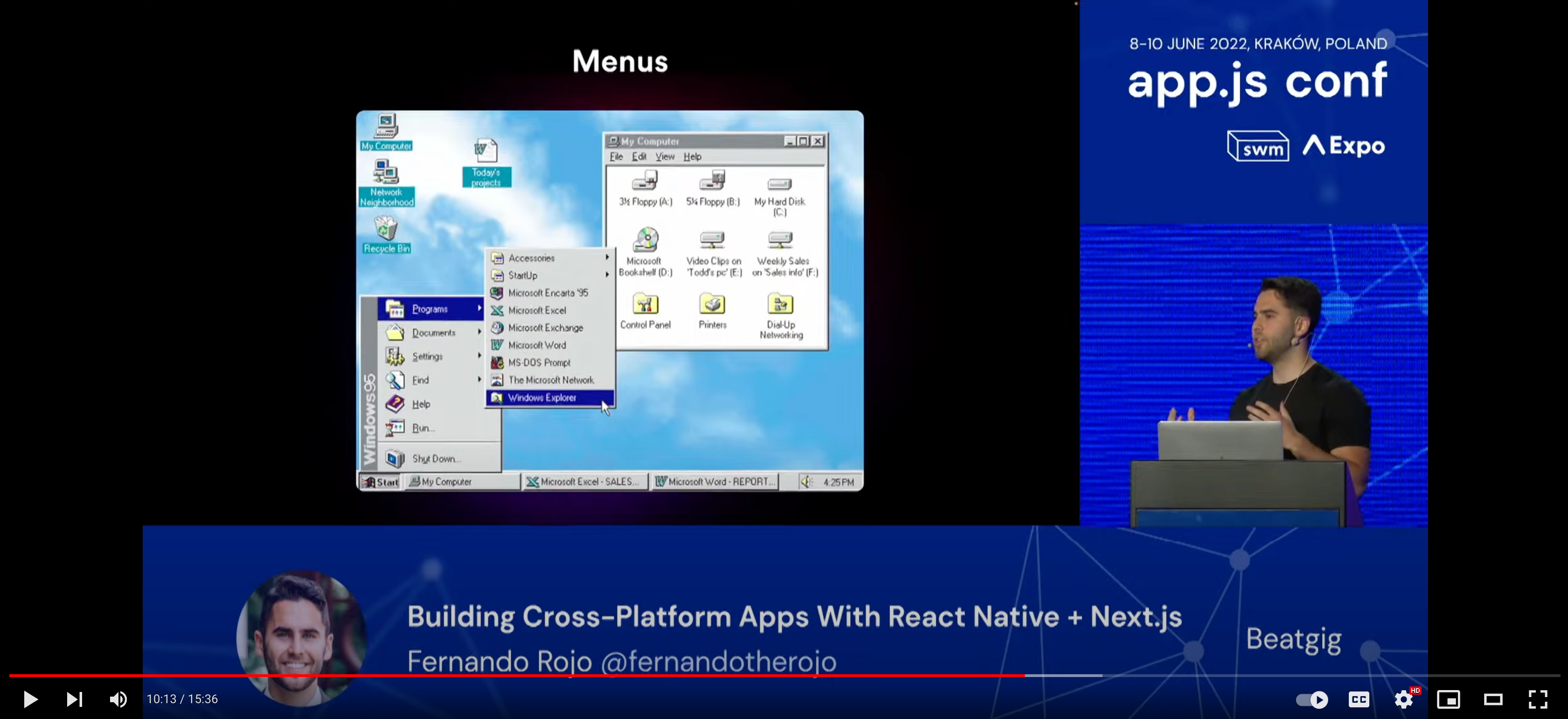Turn on closed captions
Viewport: 1568px width, 719px height.
1359,699
